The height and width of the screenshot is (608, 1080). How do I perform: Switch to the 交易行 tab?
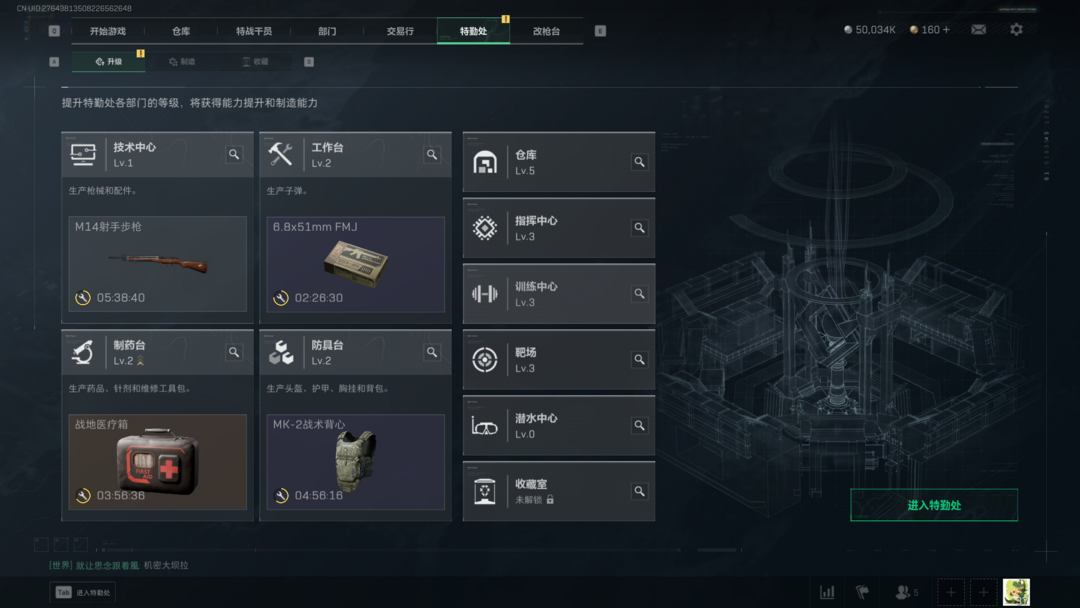click(400, 31)
